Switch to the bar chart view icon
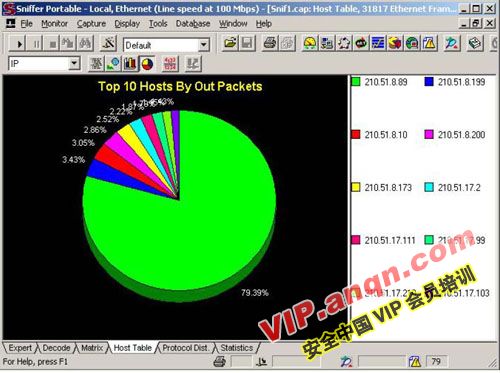 click(130, 63)
